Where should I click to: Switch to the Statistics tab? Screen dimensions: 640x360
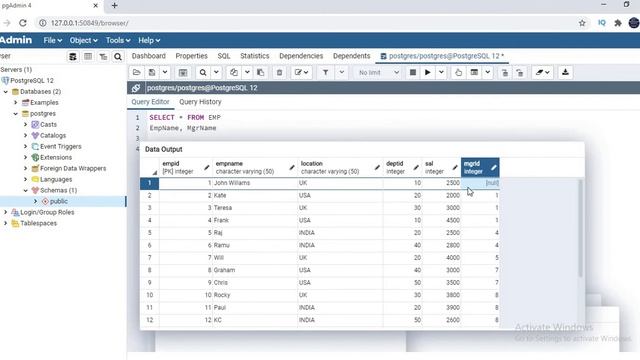pyautogui.click(x=255, y=56)
